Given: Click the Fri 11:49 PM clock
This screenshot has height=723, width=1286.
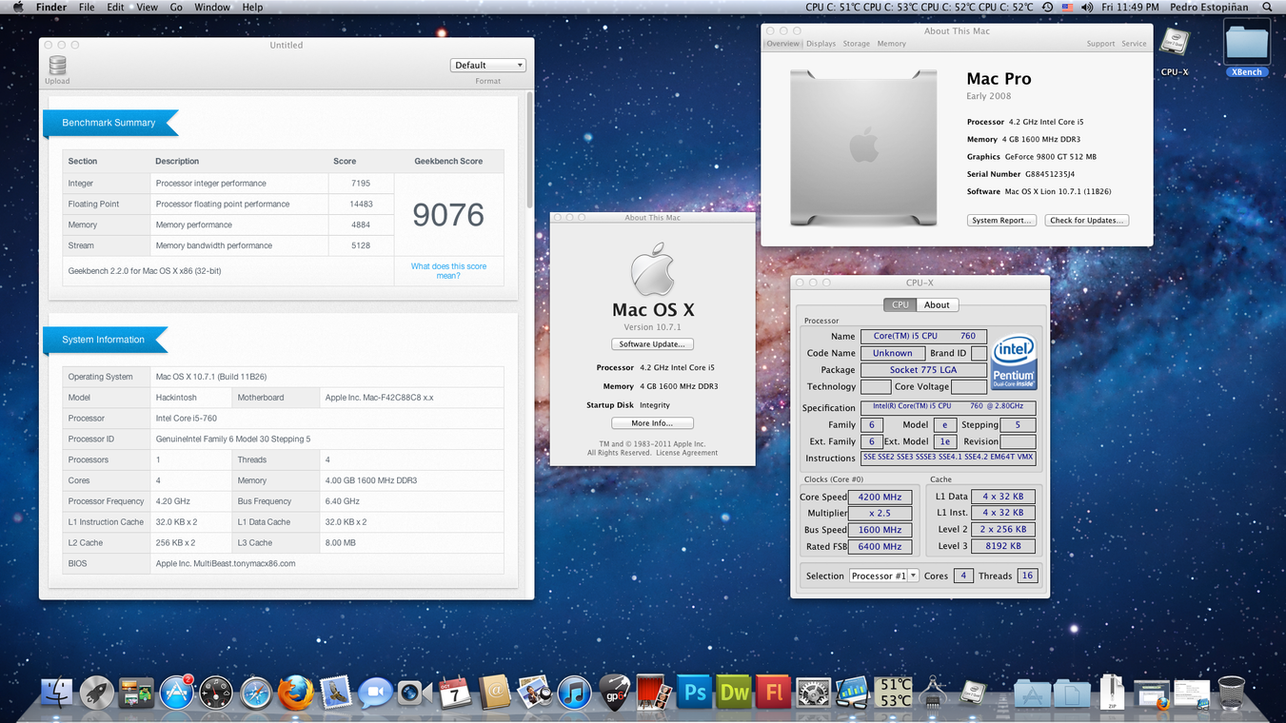Looking at the screenshot, I should 1130,7.
